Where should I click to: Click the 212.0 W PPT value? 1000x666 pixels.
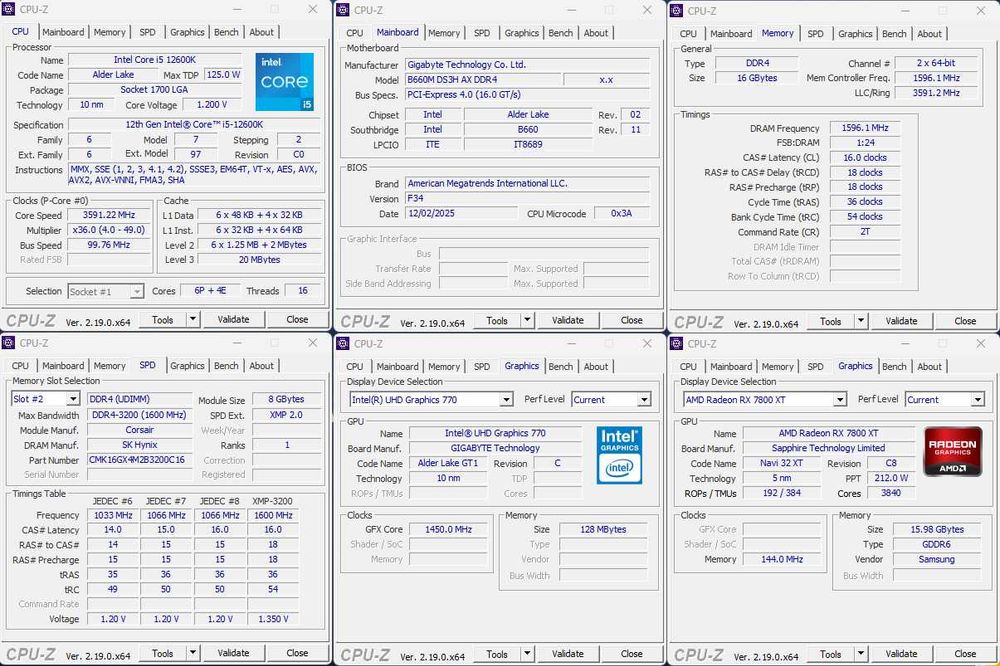(x=891, y=477)
